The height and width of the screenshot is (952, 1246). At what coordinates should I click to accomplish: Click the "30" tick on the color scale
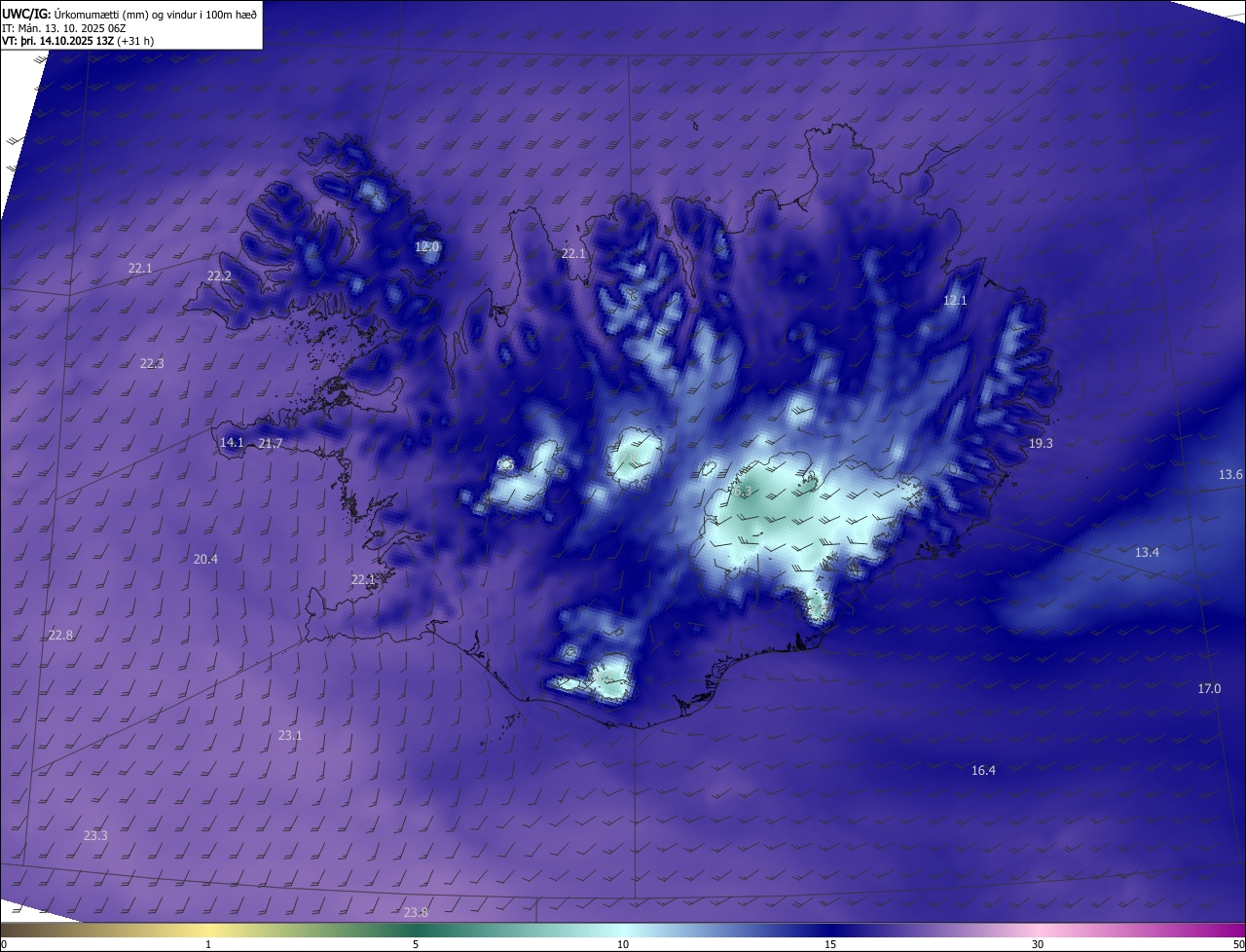coord(1038,944)
